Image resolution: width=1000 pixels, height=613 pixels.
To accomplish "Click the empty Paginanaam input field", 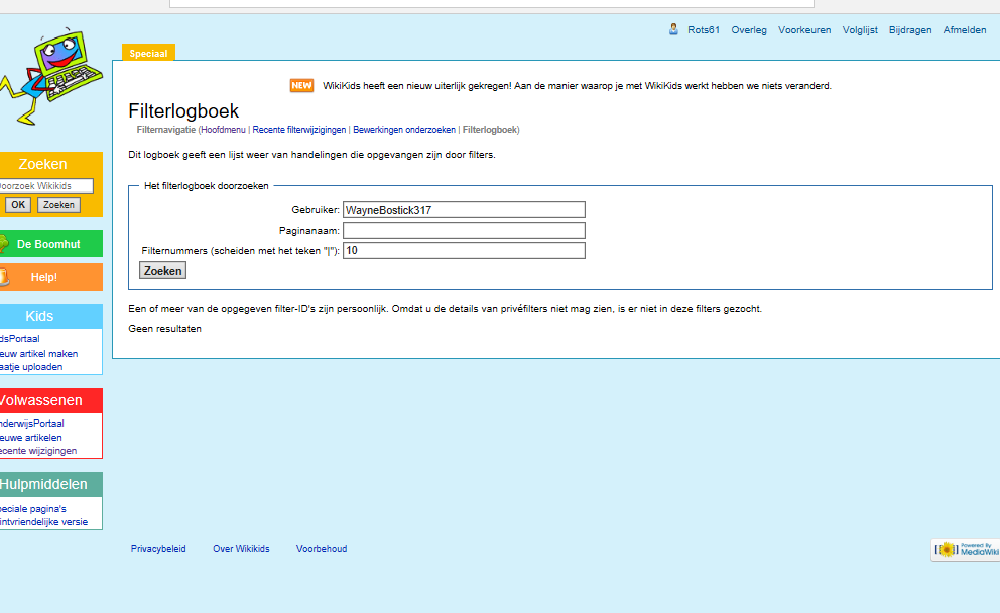I will [x=464, y=230].
